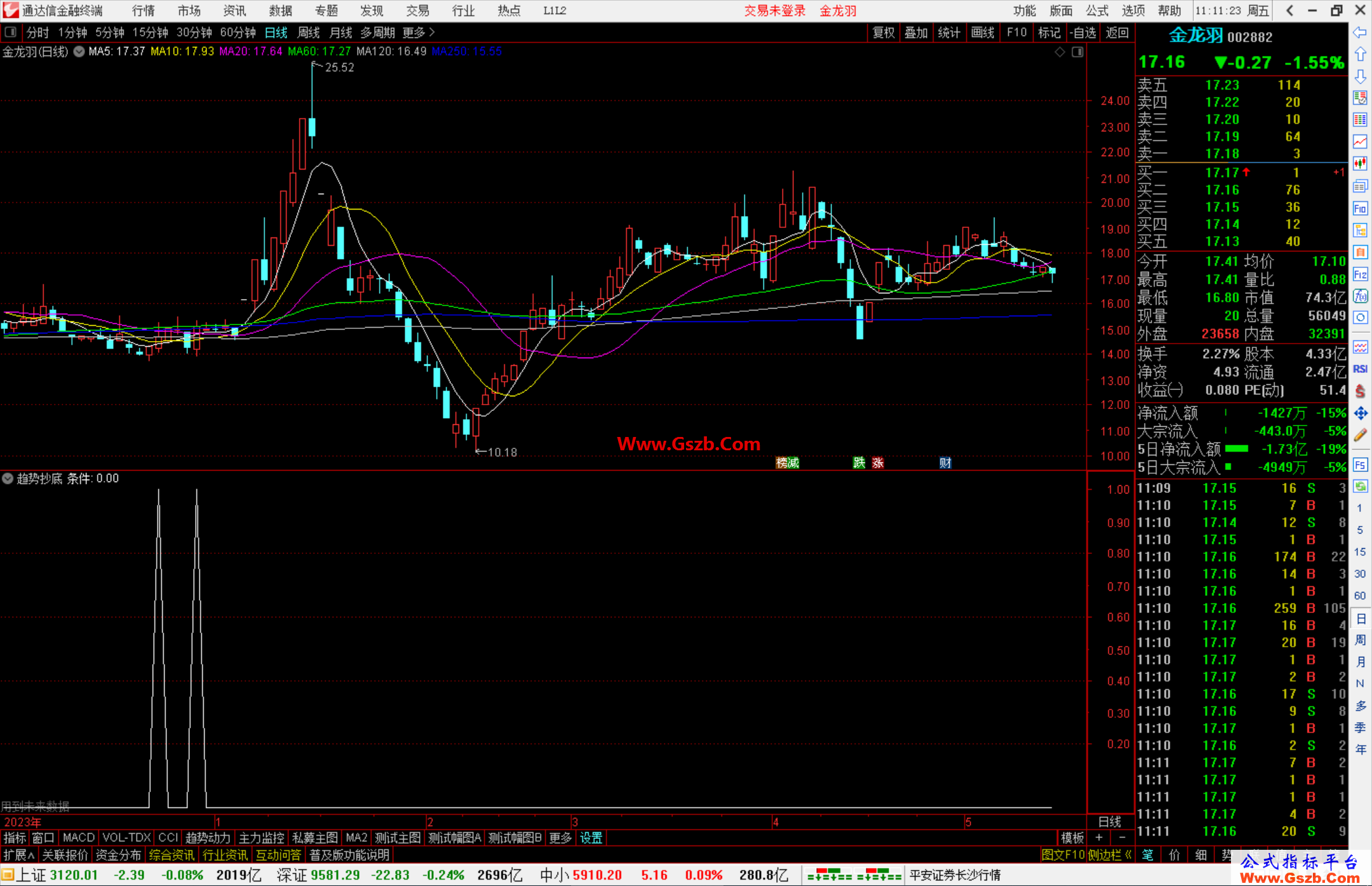Click the FS sidebar icon
The width and height of the screenshot is (1372, 886).
1360,465
